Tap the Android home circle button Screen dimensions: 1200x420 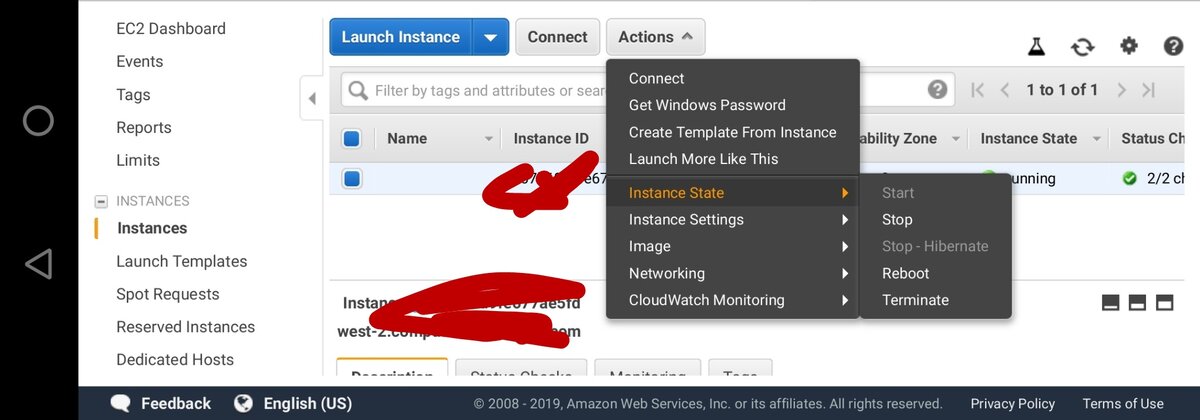coord(38,121)
